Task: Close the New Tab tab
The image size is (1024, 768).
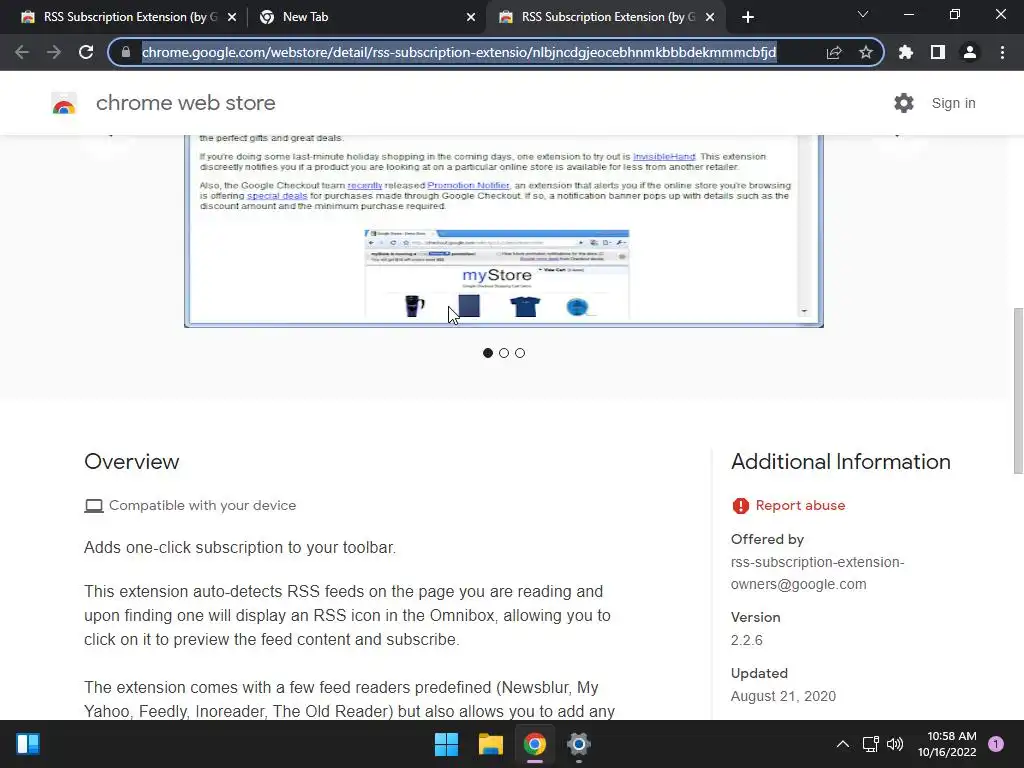Action: click(471, 17)
